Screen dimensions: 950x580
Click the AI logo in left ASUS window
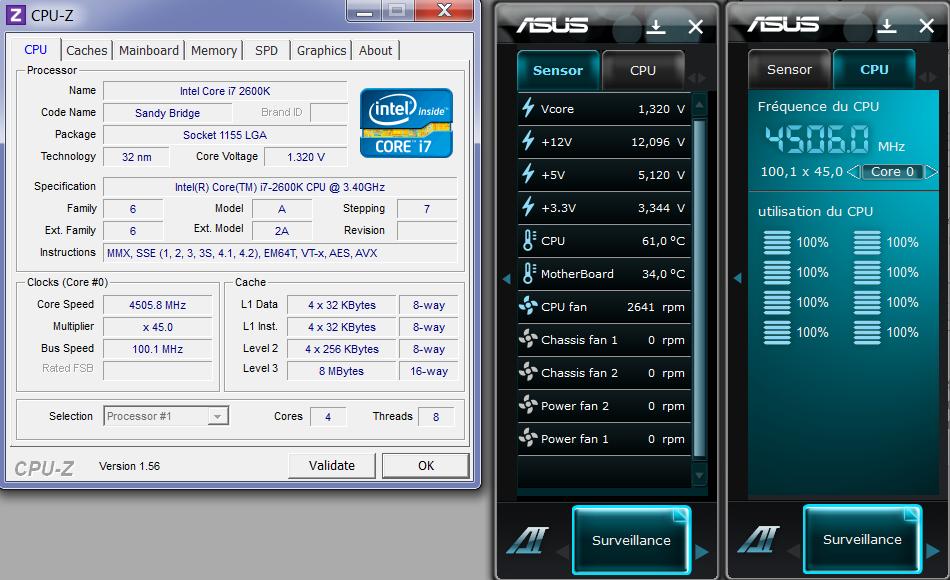tap(528, 539)
